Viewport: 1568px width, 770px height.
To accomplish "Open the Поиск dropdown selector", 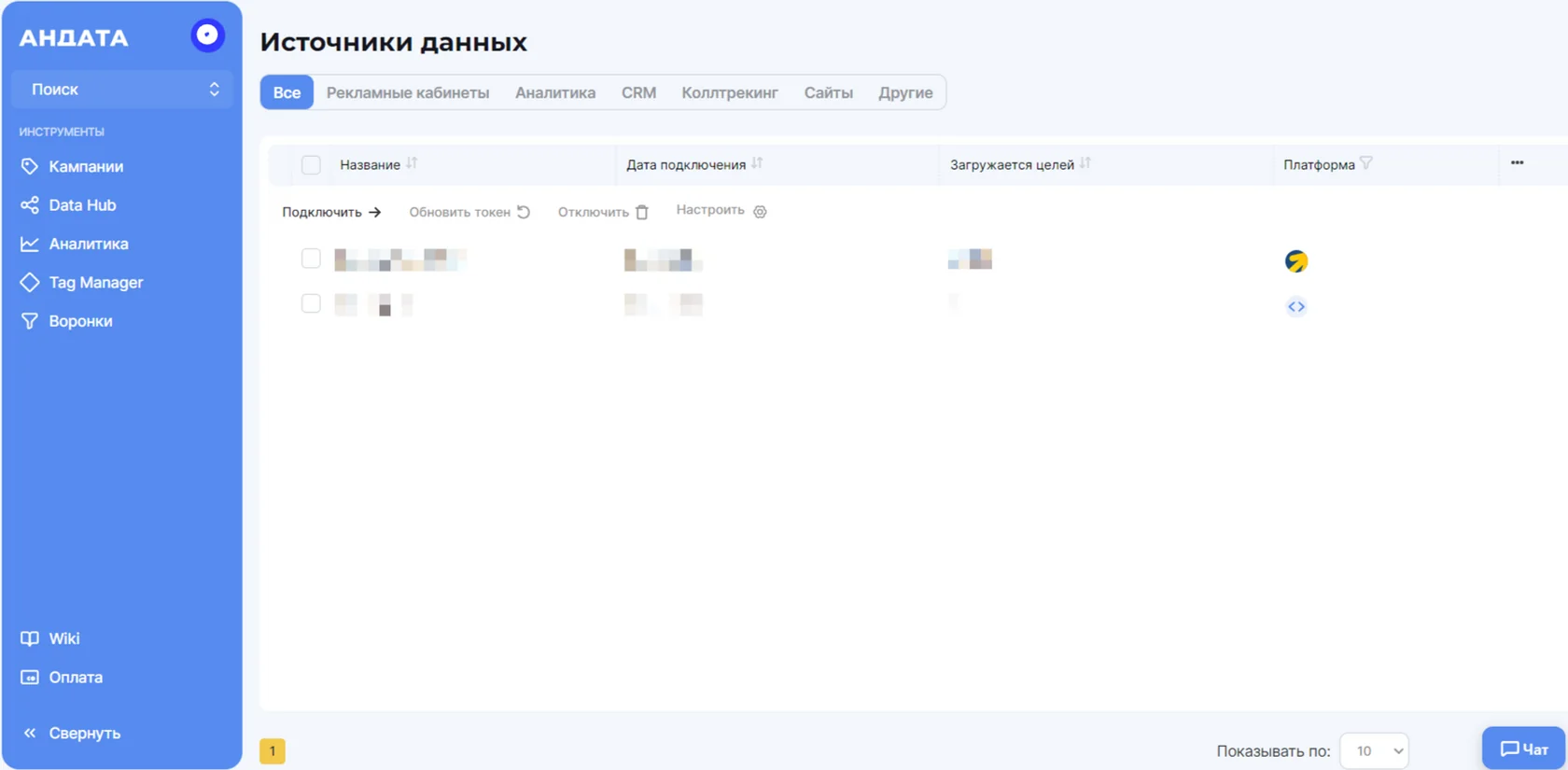I will pos(122,90).
